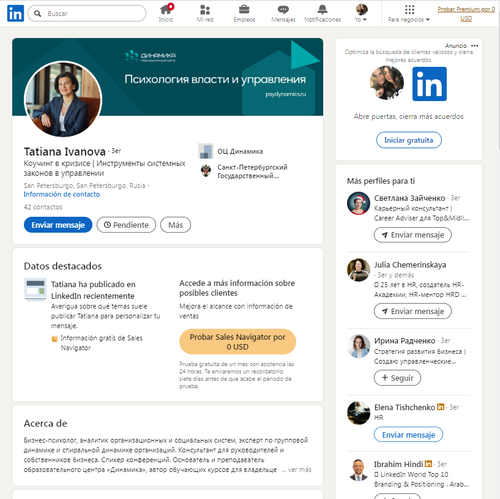Click the ОЦ Динамика company logo

[206, 151]
